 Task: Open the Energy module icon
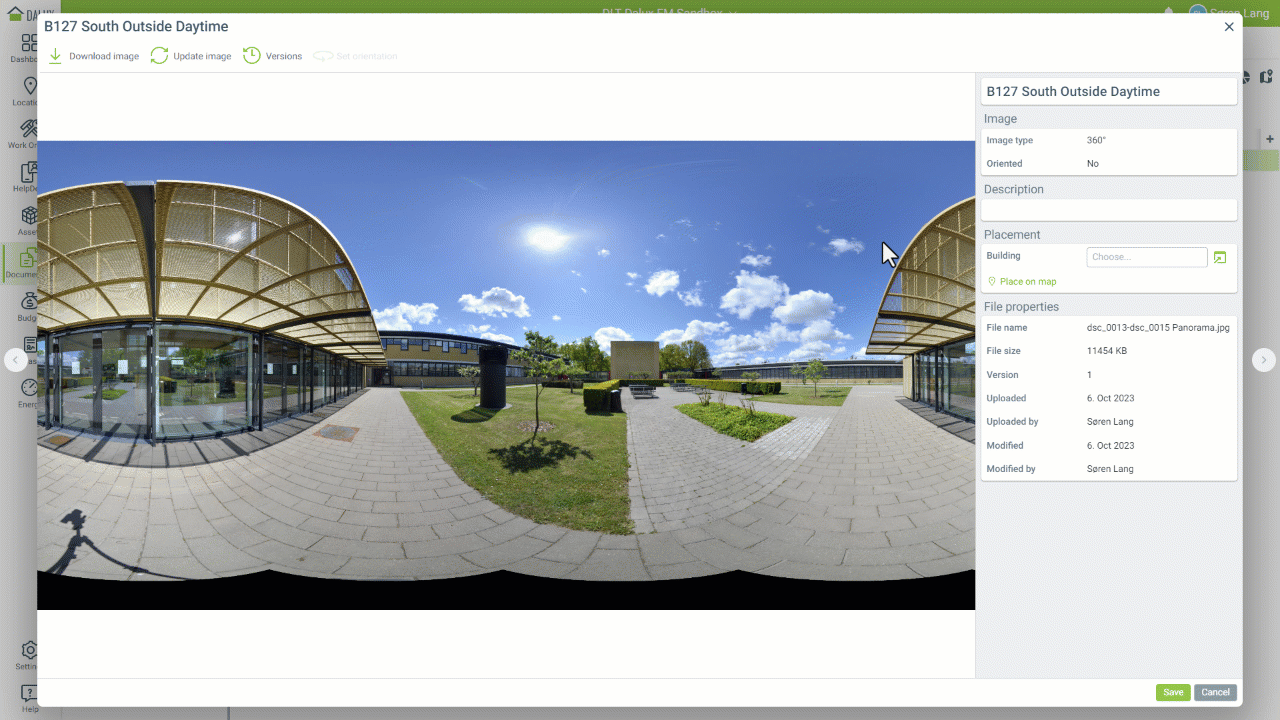(29, 388)
